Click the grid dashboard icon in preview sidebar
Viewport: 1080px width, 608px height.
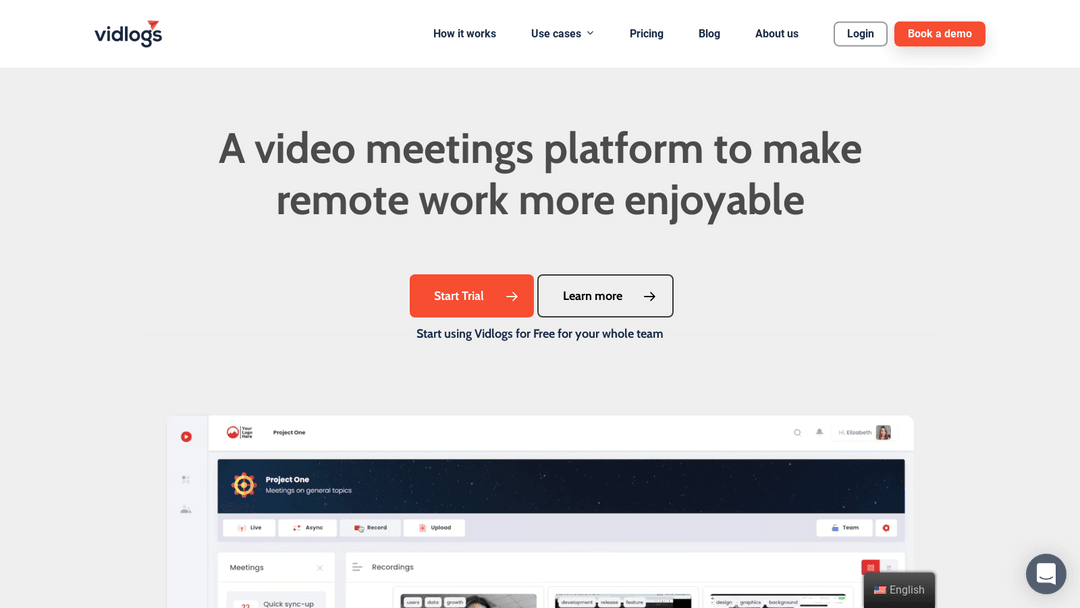[186, 479]
